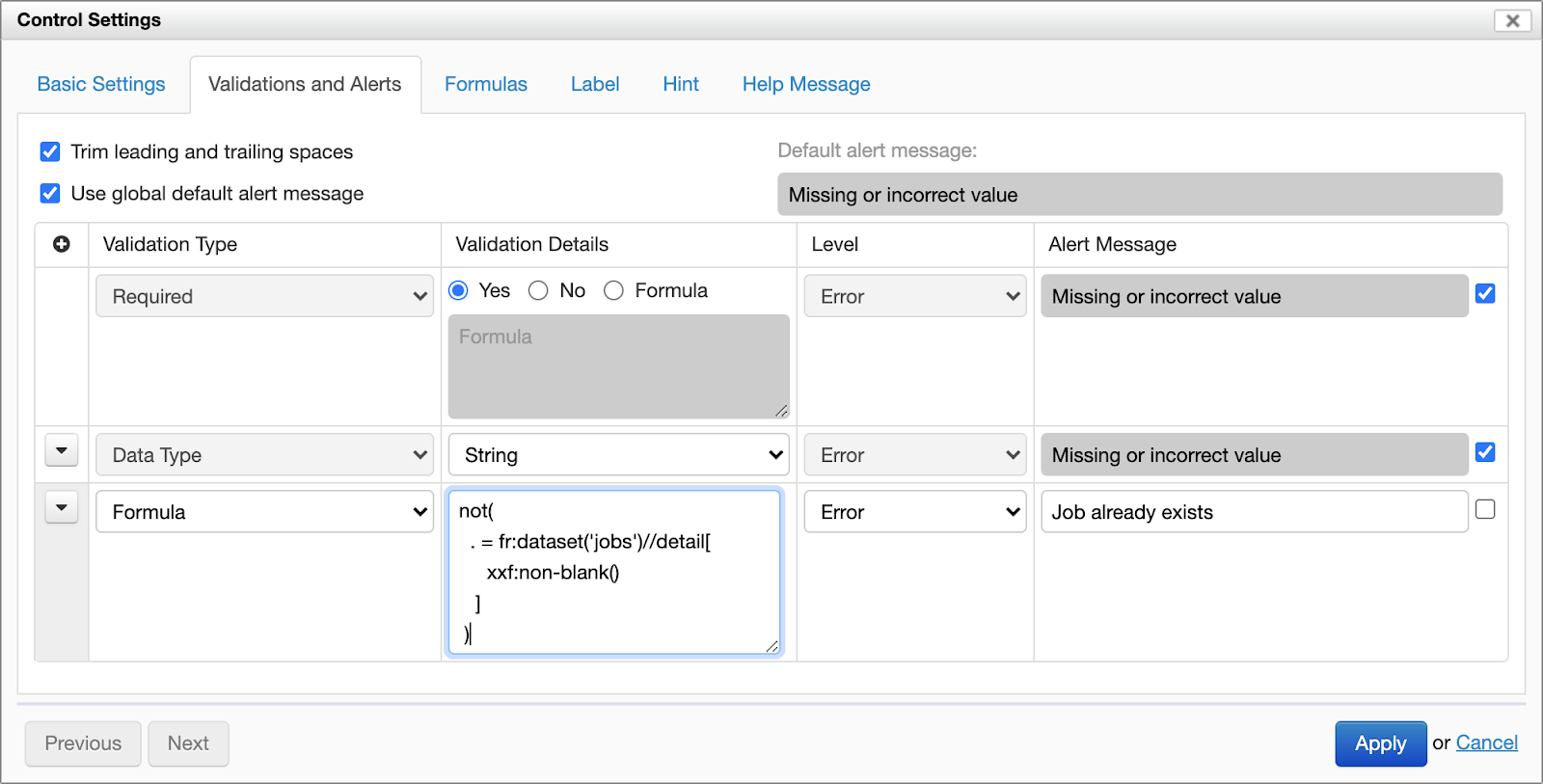Screen dimensions: 1543x784
Task: Click the Default alert message label
Action: [x=877, y=150]
